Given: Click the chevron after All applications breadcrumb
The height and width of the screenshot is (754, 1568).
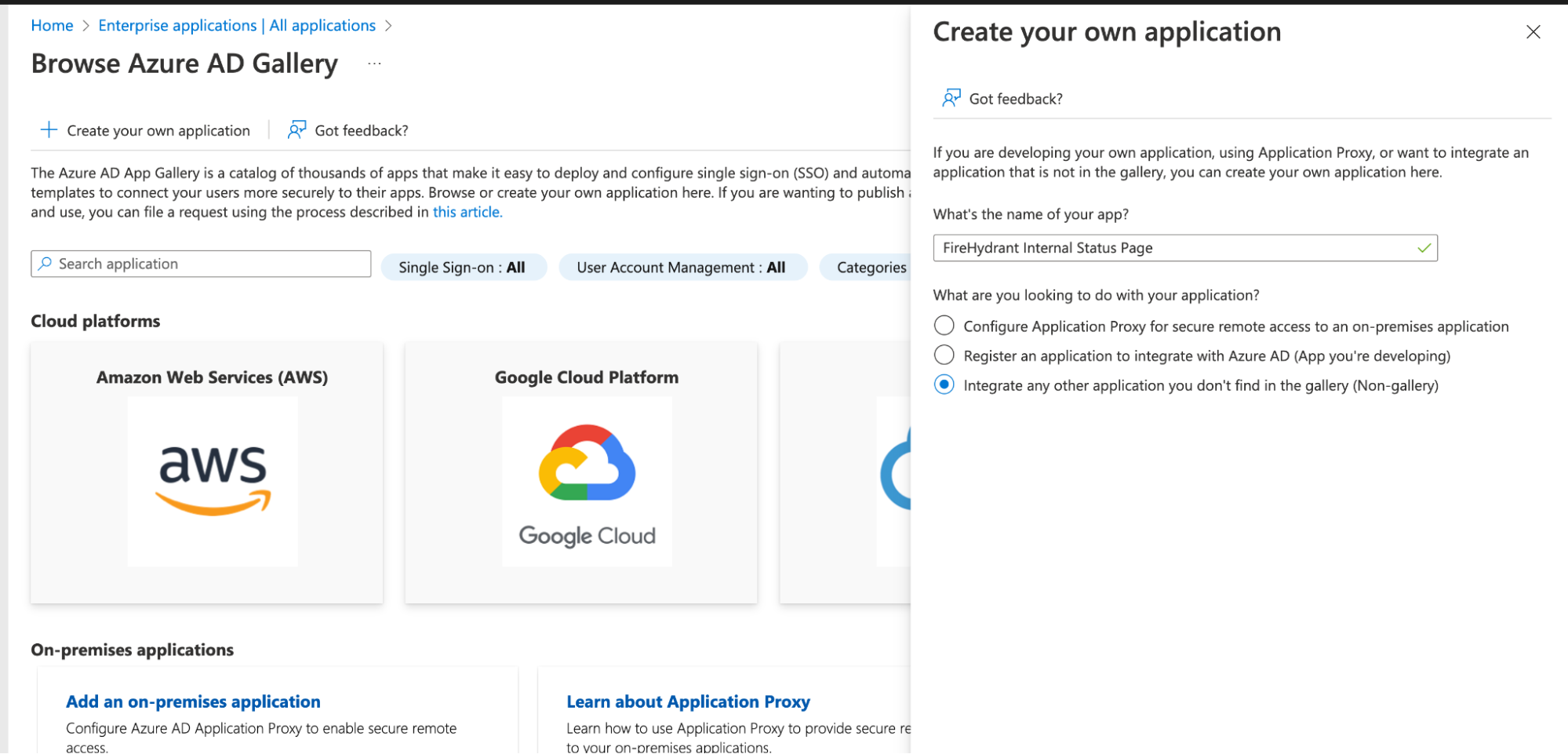Looking at the screenshot, I should (388, 26).
